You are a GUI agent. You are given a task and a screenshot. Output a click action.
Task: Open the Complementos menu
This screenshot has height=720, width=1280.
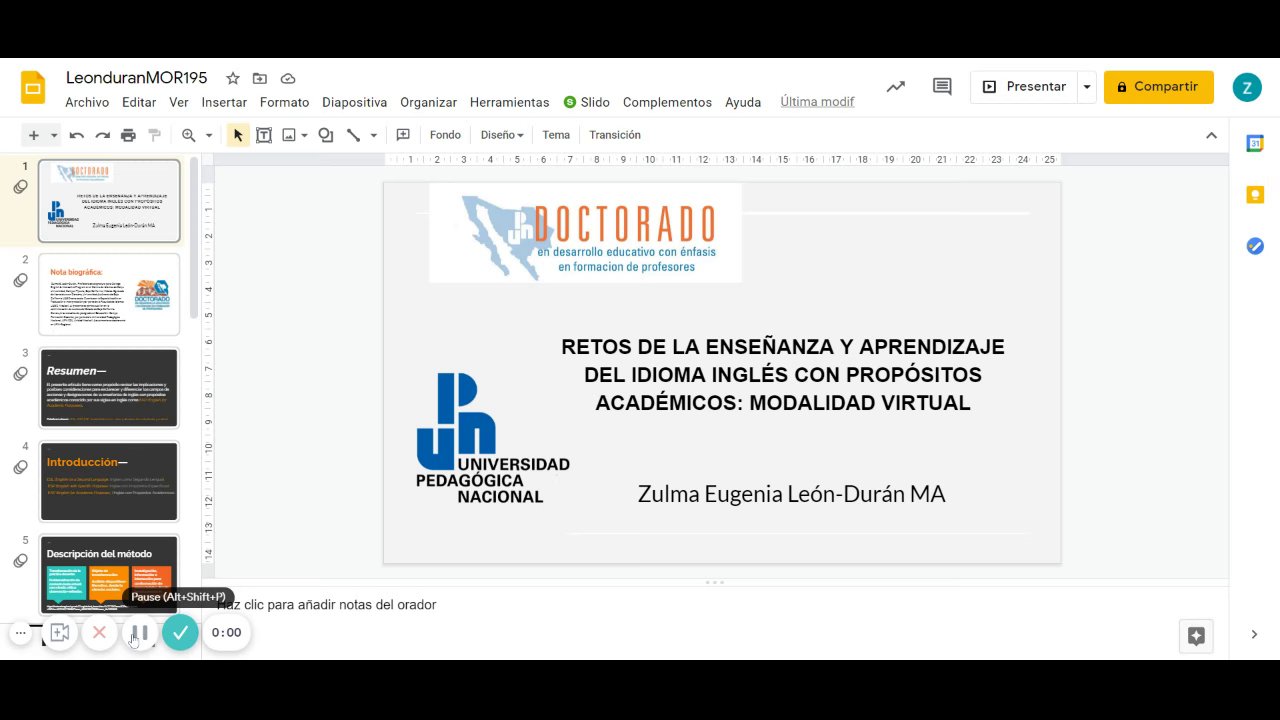tap(667, 102)
